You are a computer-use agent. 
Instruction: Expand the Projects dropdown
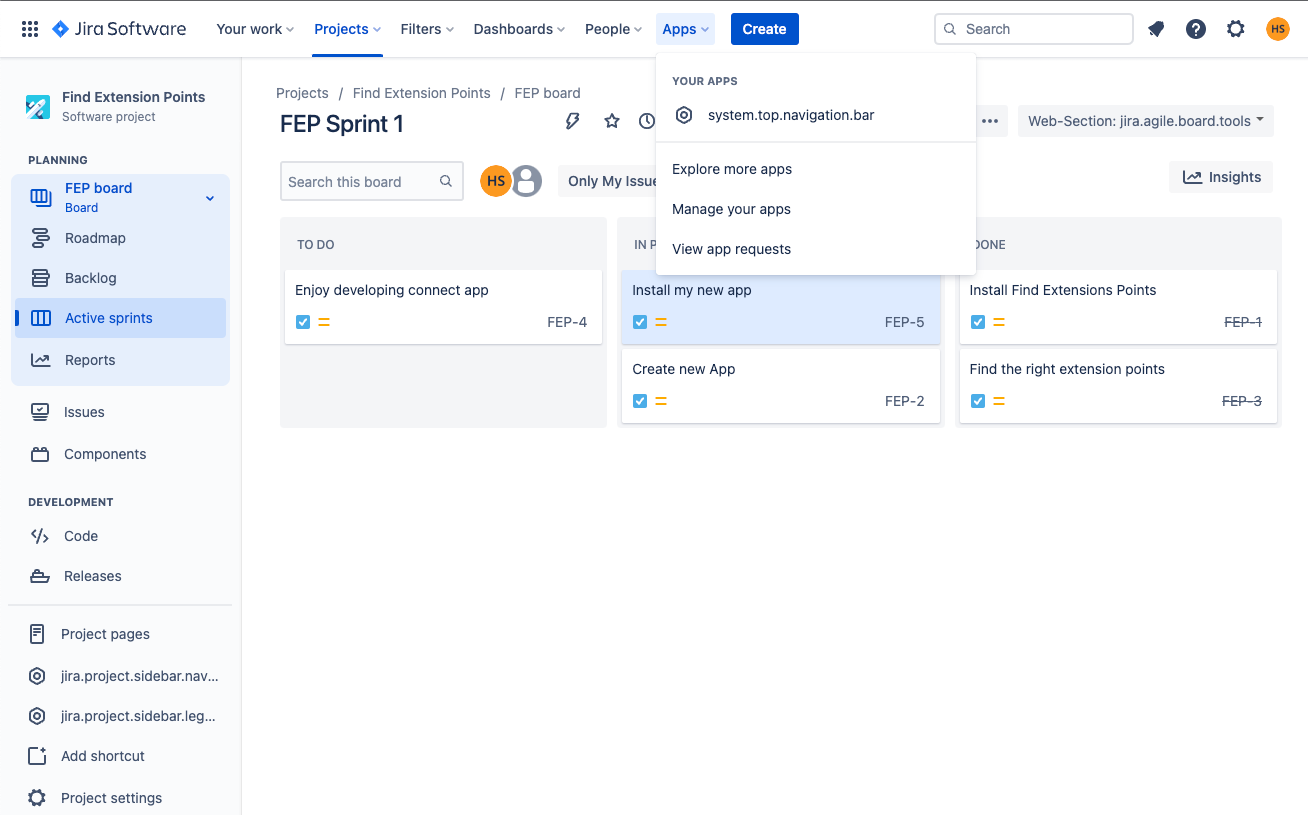tap(348, 29)
